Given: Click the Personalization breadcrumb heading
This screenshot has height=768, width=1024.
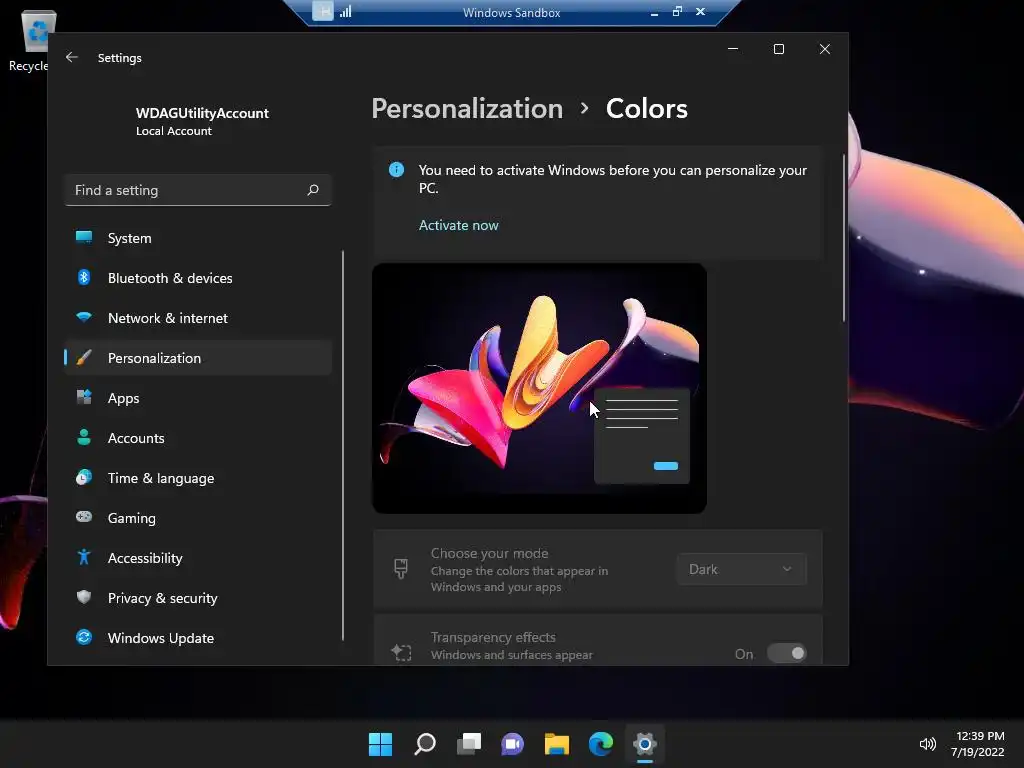Looking at the screenshot, I should [x=467, y=108].
